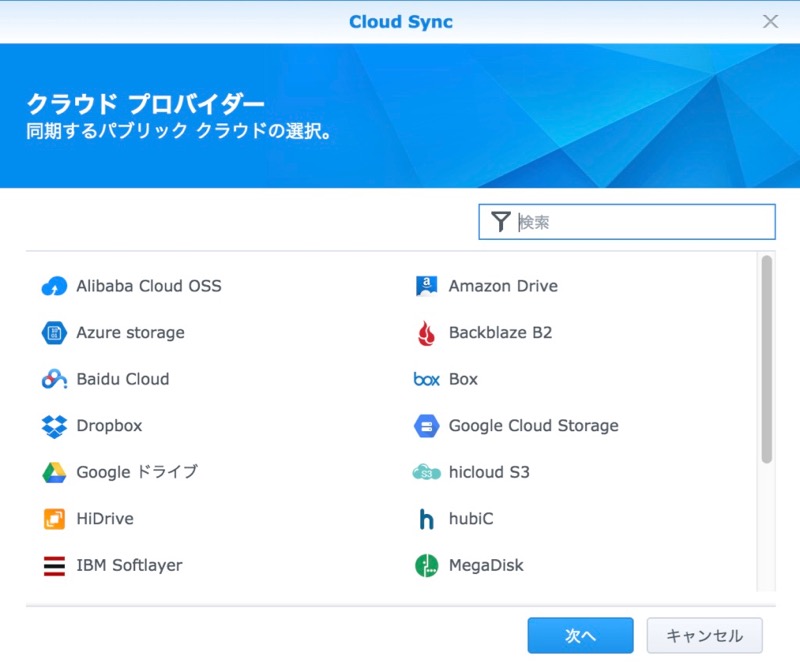Click the filter funnel icon in search
Image resolution: width=800 pixels, height=664 pixels.
[501, 222]
